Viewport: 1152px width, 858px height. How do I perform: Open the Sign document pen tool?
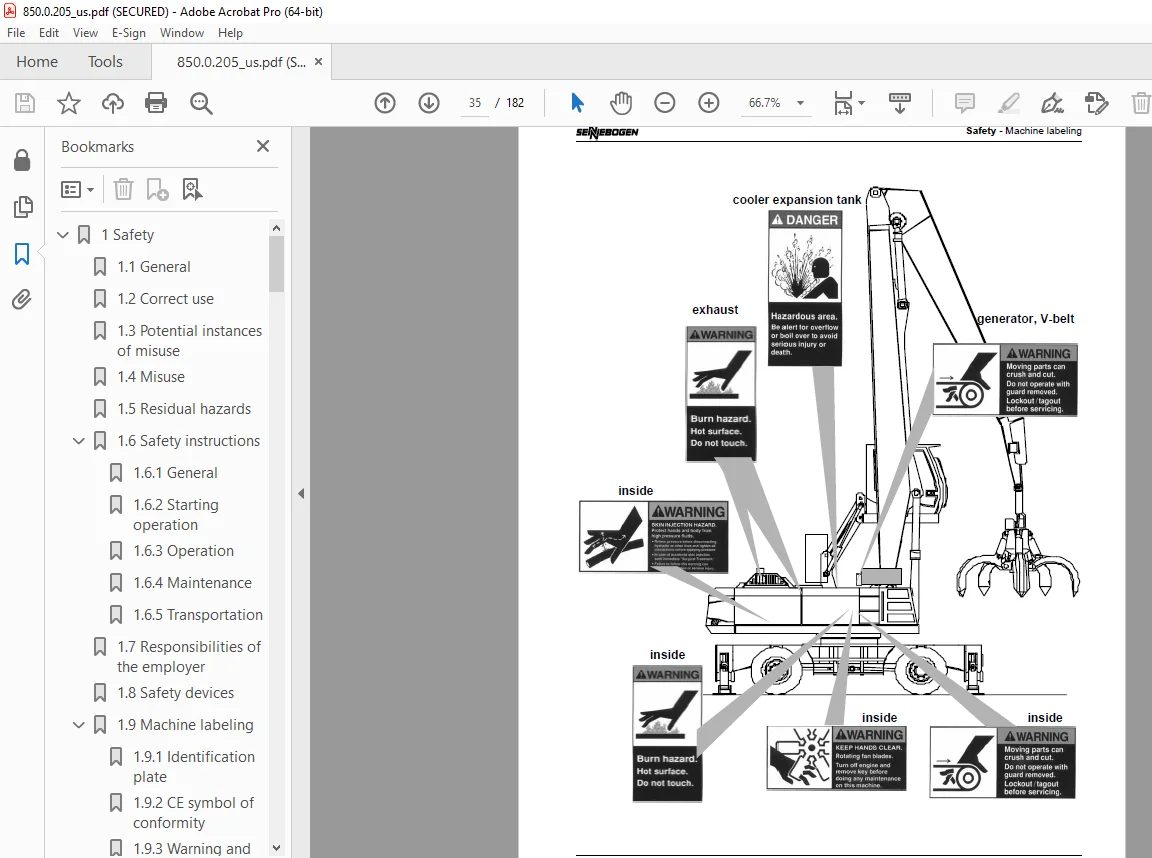[1052, 103]
